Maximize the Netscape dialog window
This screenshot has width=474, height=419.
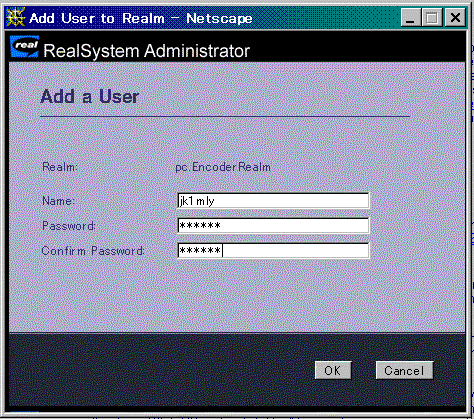click(x=432, y=18)
